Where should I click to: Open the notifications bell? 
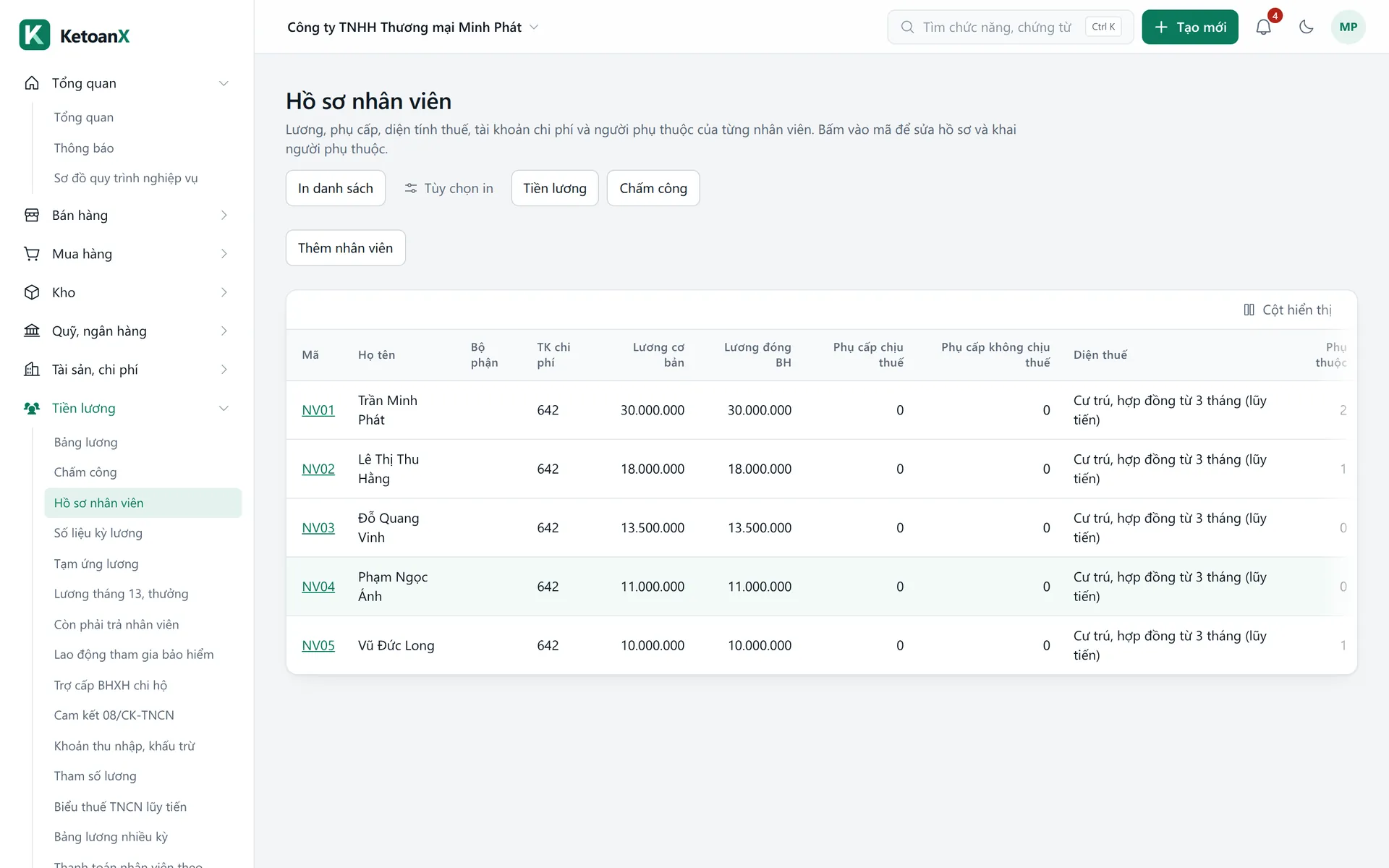[1263, 27]
